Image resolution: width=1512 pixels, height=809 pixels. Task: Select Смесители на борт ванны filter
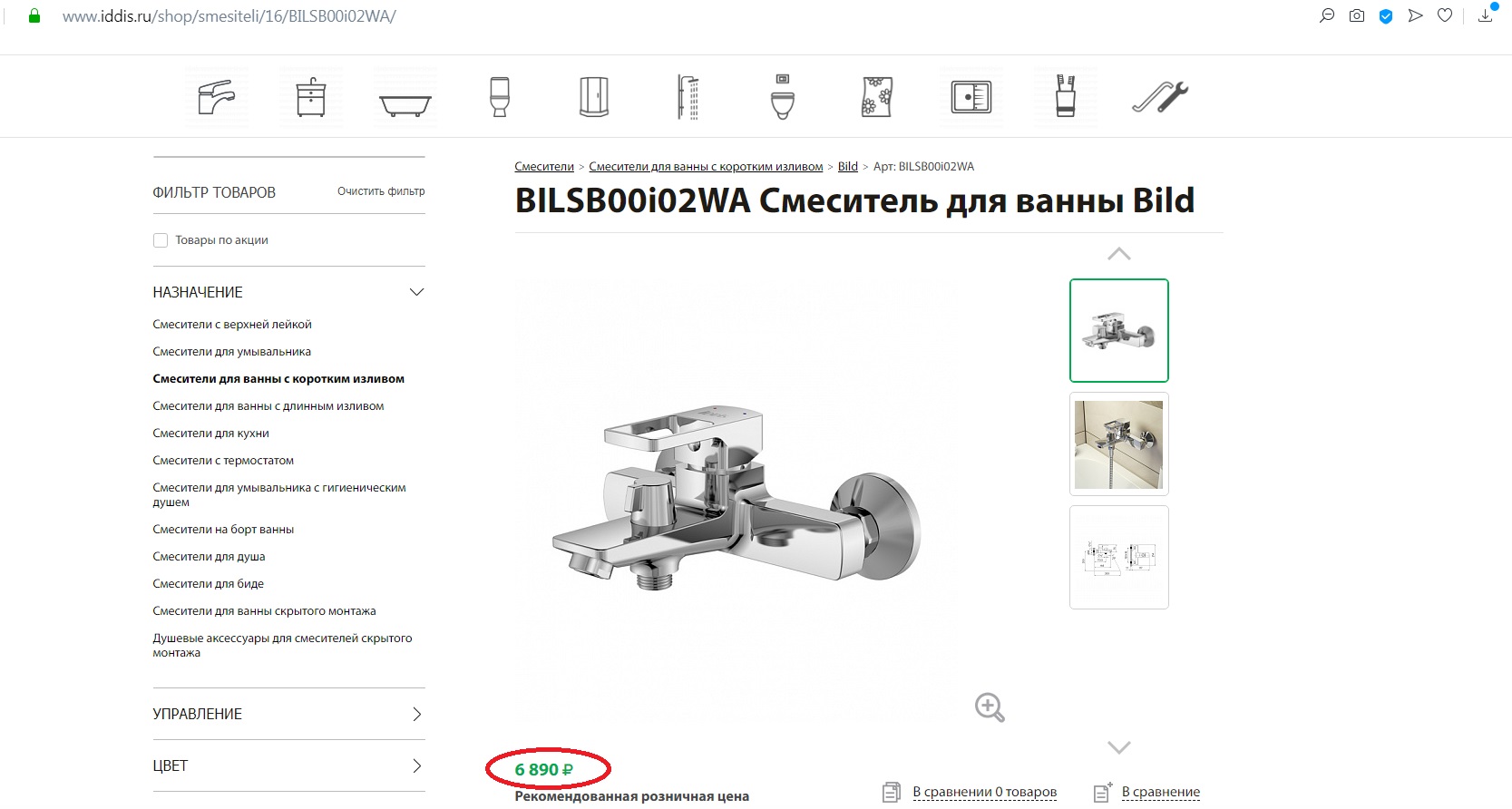point(223,530)
